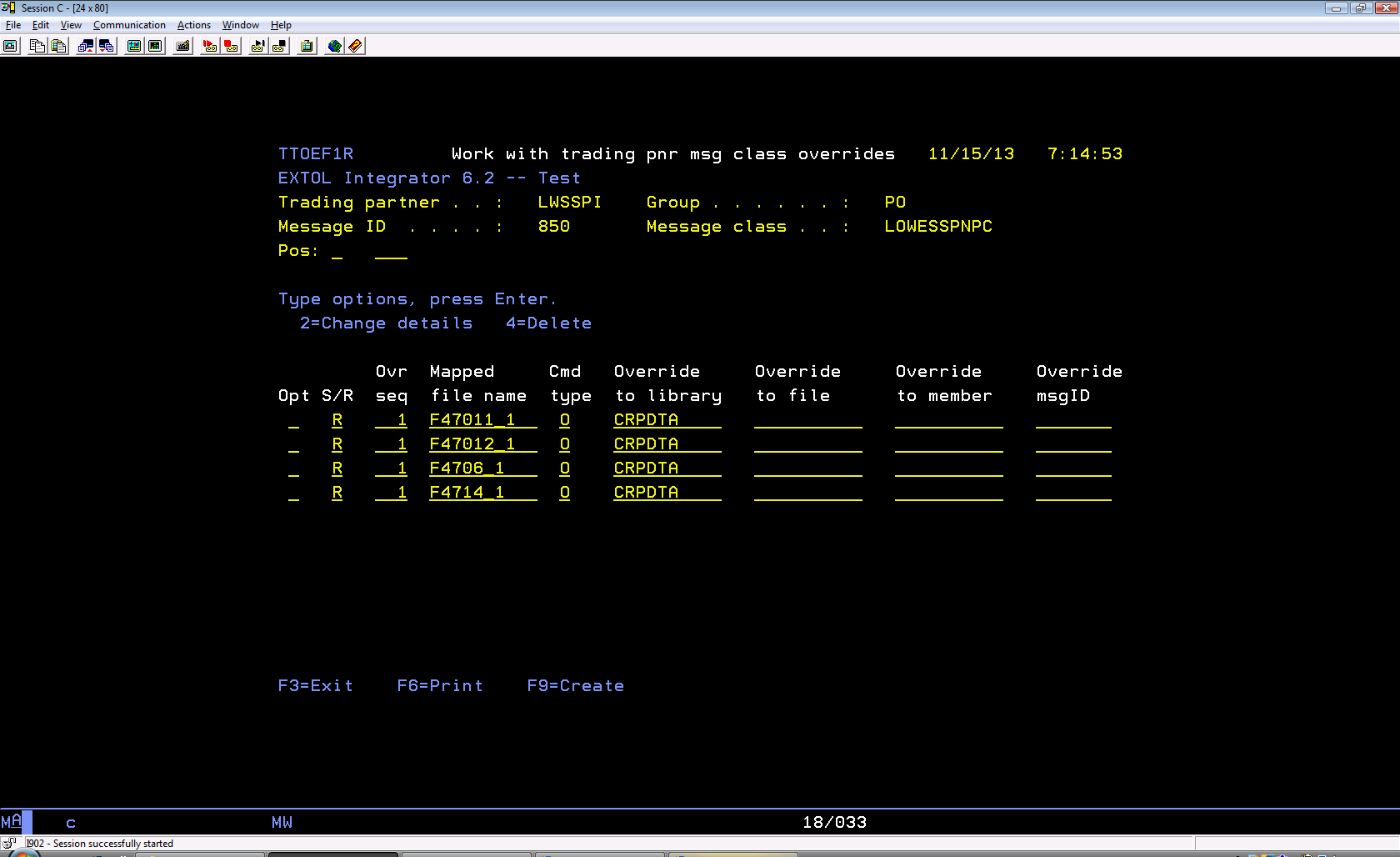Open the File menu

pos(13,25)
